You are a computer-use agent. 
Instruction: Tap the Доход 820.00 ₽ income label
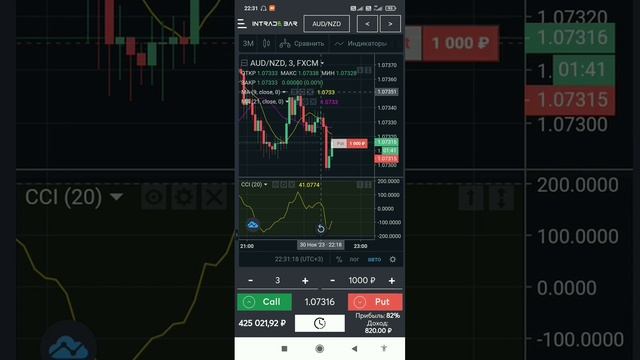(378, 327)
